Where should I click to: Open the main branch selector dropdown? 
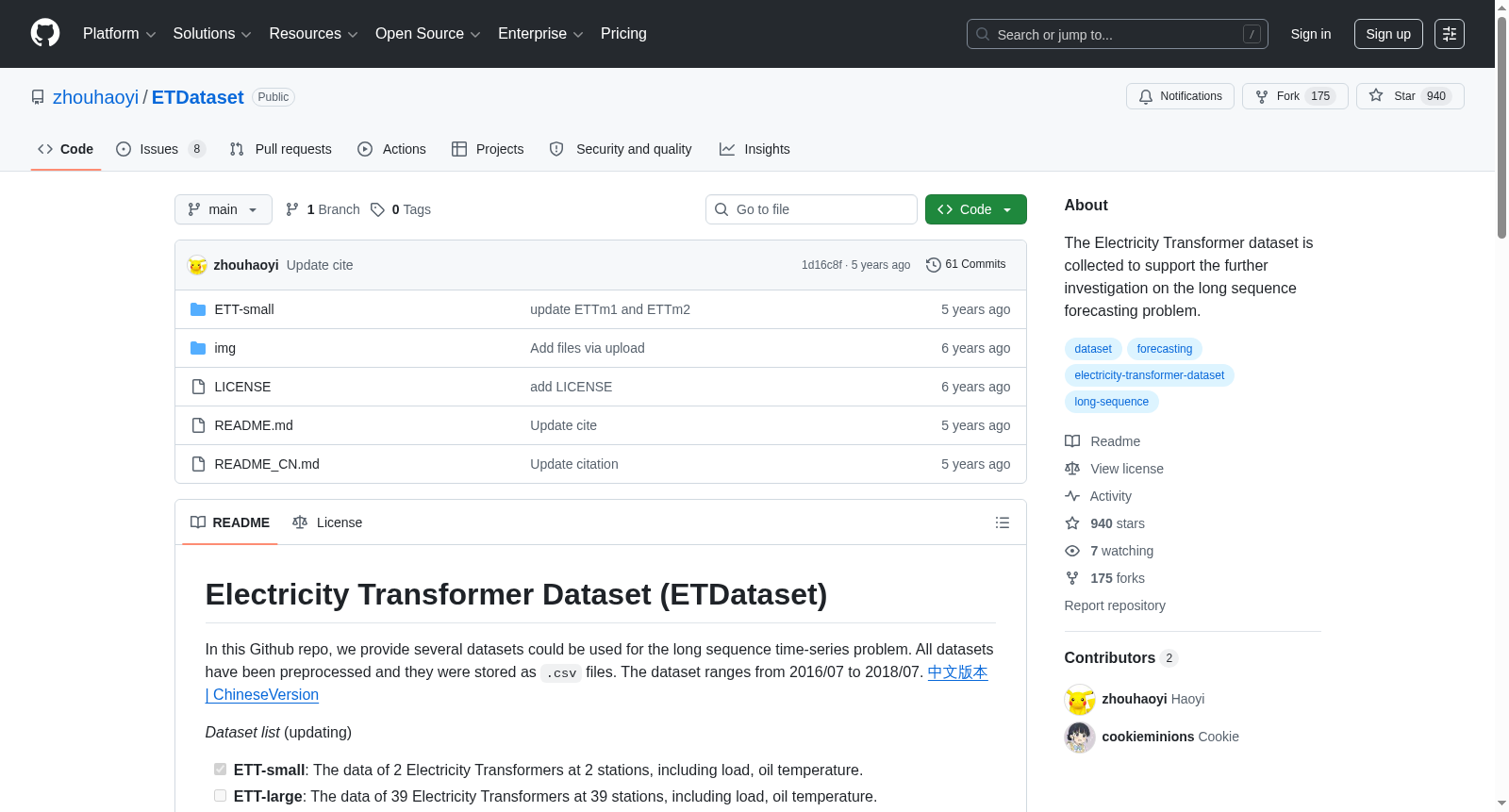pyautogui.click(x=224, y=209)
